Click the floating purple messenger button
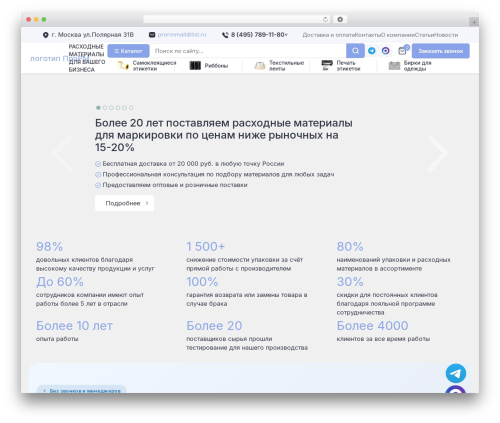Viewport: 500px width, 423px height. coord(456,389)
